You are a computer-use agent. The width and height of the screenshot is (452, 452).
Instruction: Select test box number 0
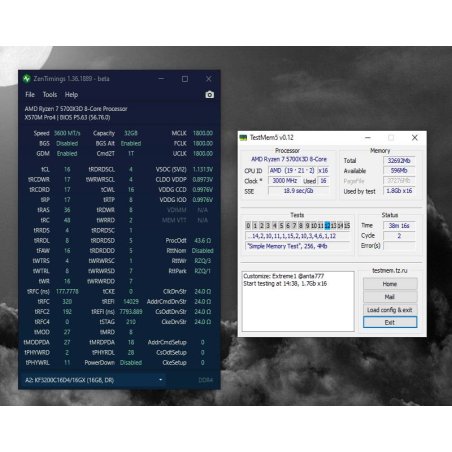coord(248,226)
